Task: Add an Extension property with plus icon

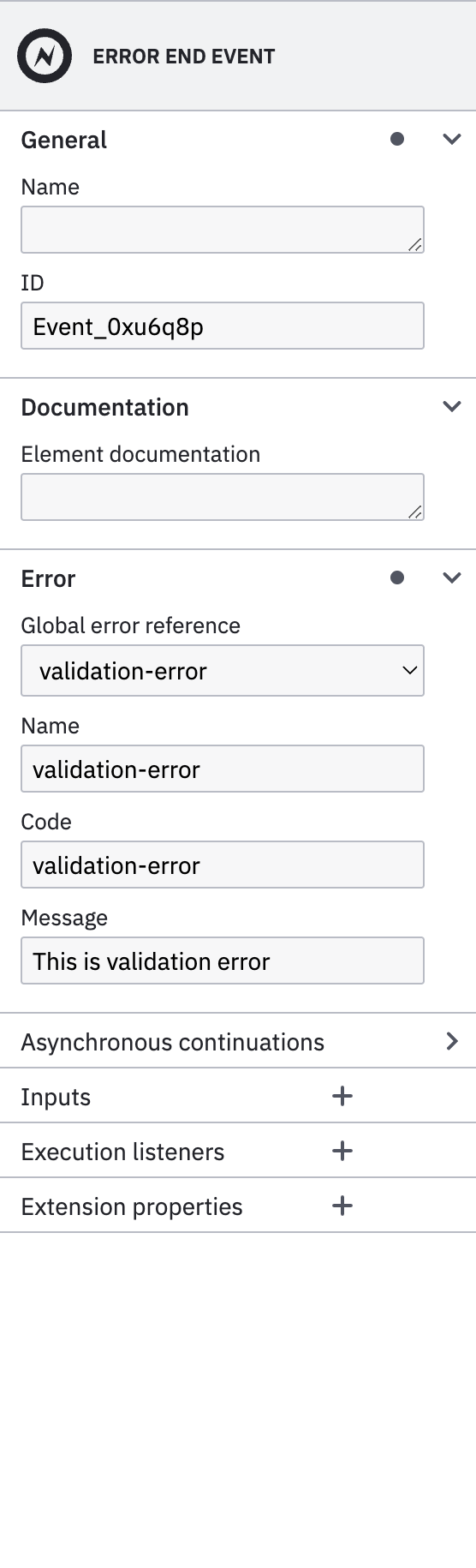Action: pyautogui.click(x=342, y=1206)
